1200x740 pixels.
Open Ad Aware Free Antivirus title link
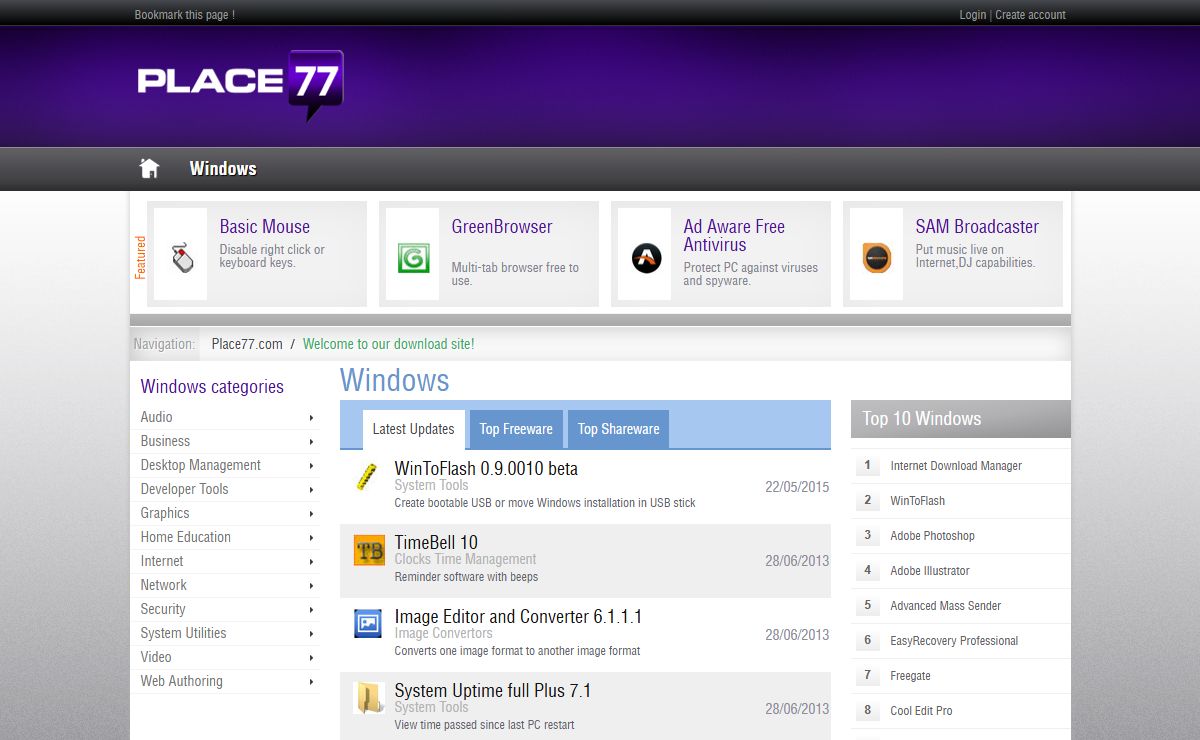[734, 236]
